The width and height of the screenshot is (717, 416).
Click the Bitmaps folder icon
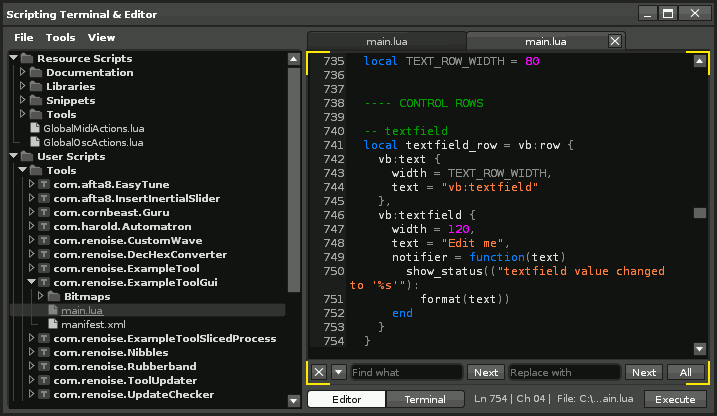54,296
